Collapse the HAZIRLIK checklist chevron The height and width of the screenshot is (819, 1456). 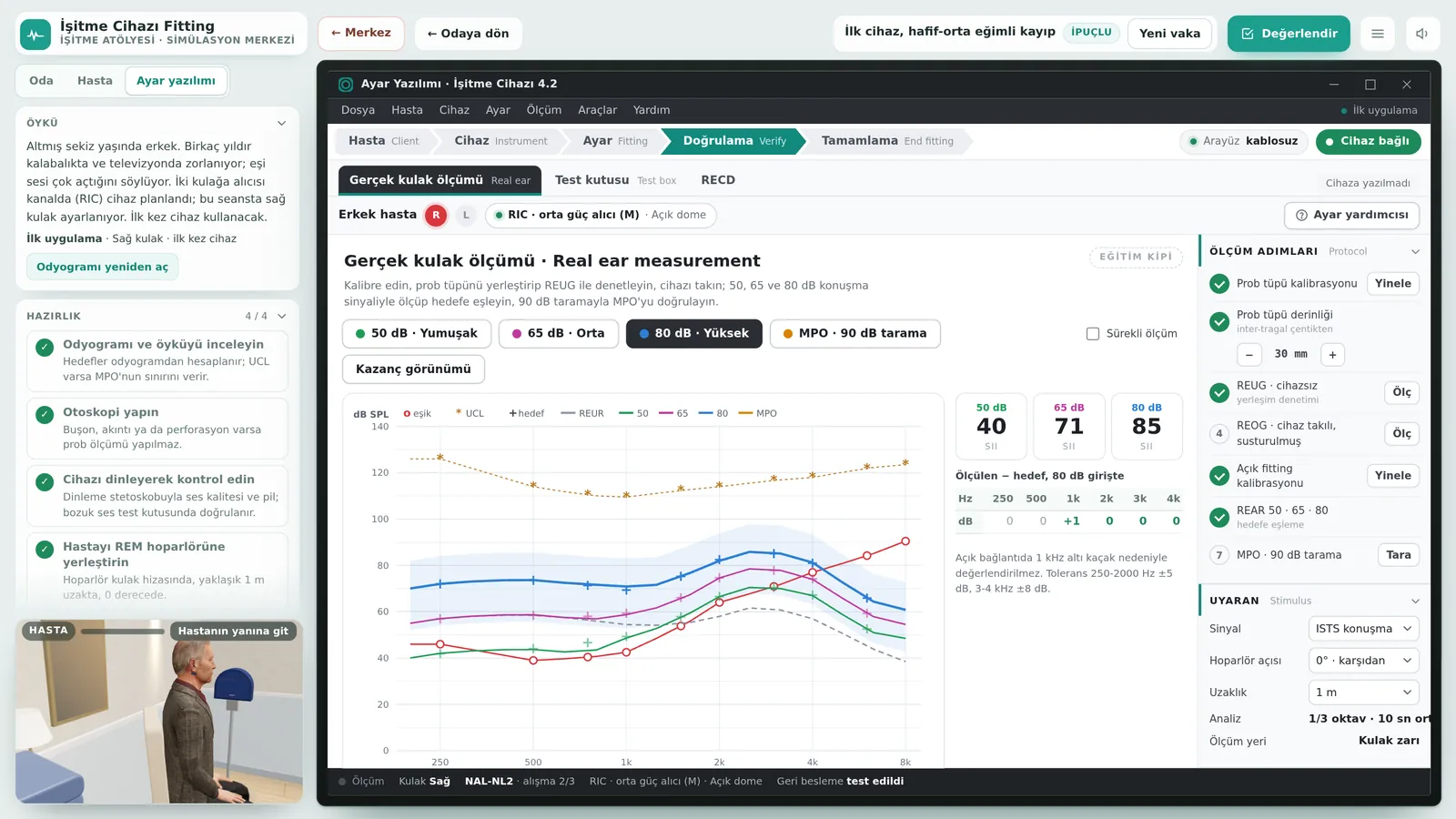pyautogui.click(x=281, y=317)
